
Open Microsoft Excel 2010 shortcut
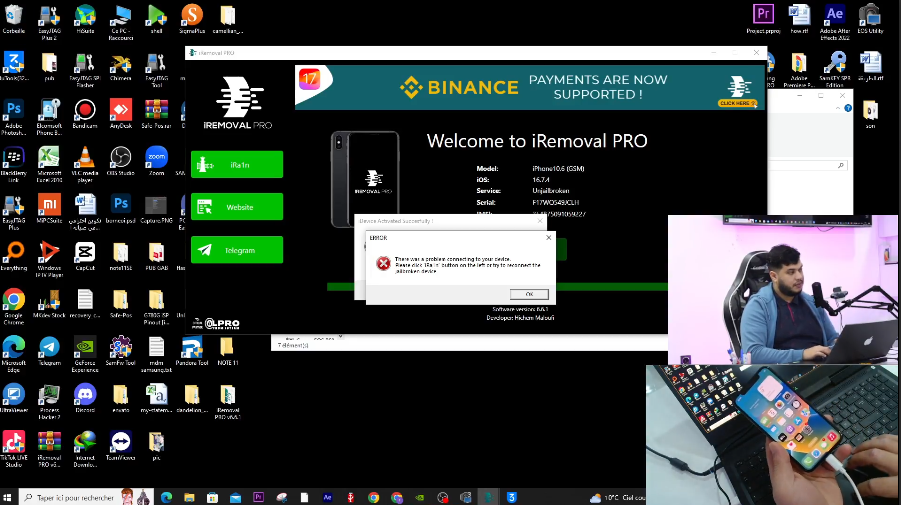(x=49, y=164)
